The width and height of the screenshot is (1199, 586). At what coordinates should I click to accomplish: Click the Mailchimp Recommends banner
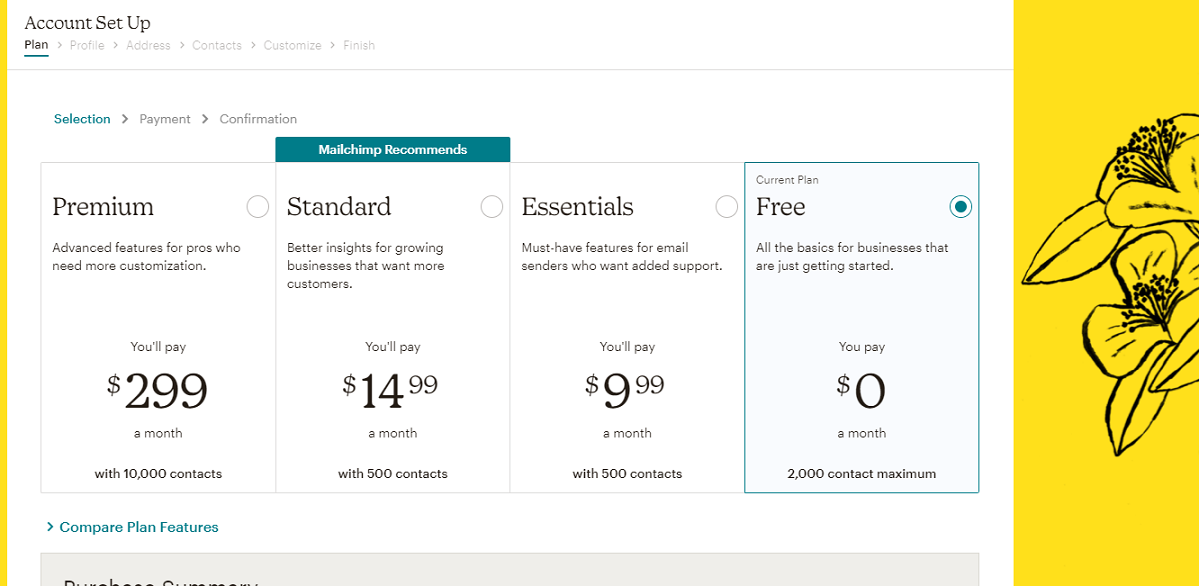(392, 148)
